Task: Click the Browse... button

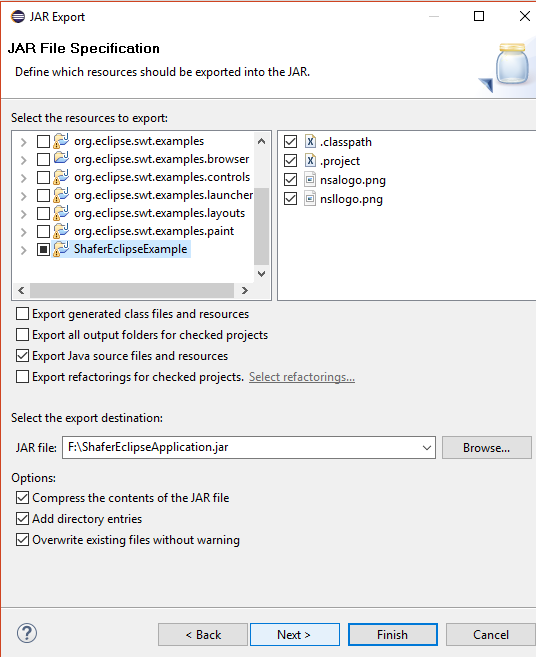Action: click(x=486, y=447)
